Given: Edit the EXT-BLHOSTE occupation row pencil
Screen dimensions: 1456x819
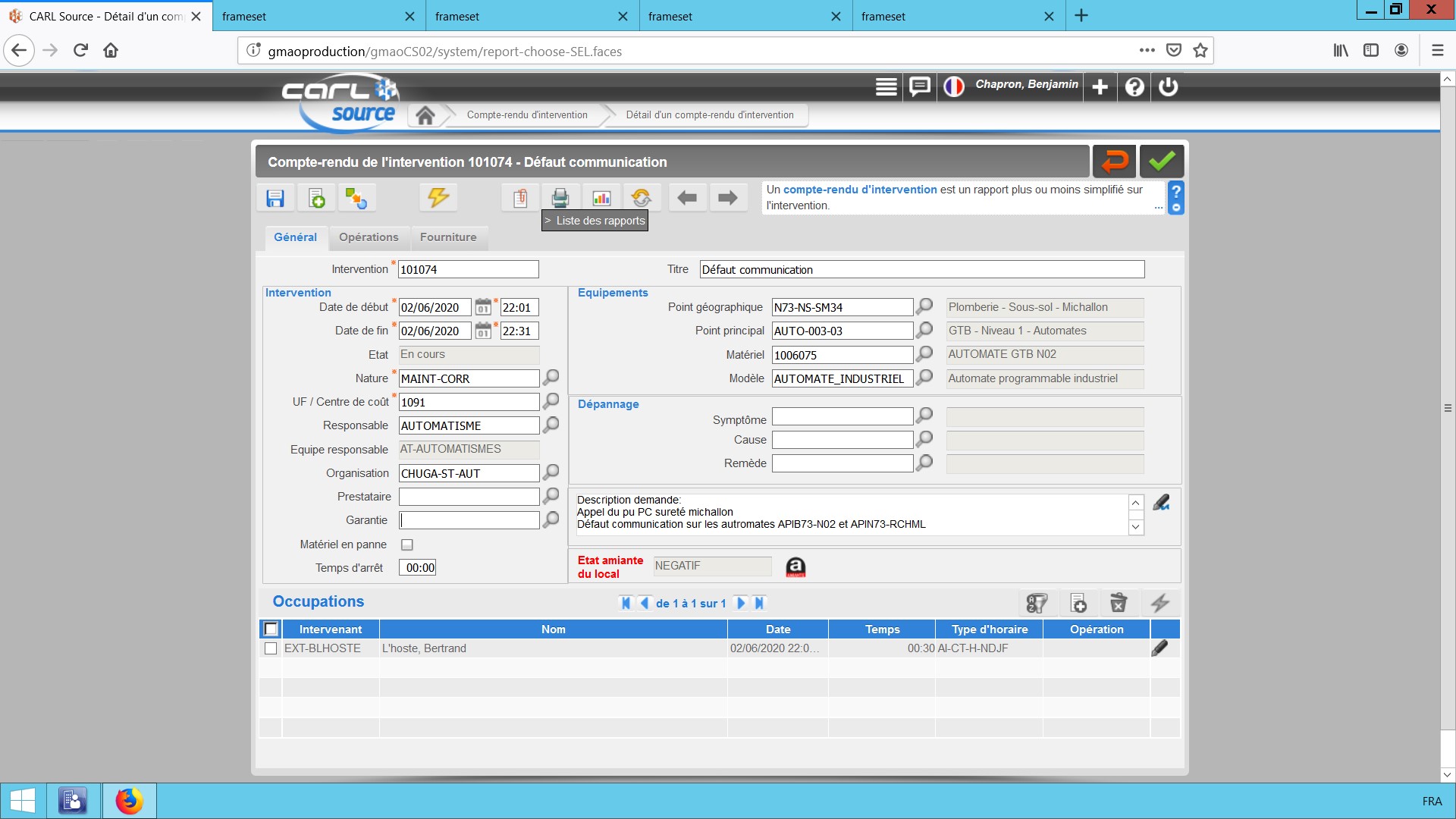Looking at the screenshot, I should 1159,648.
